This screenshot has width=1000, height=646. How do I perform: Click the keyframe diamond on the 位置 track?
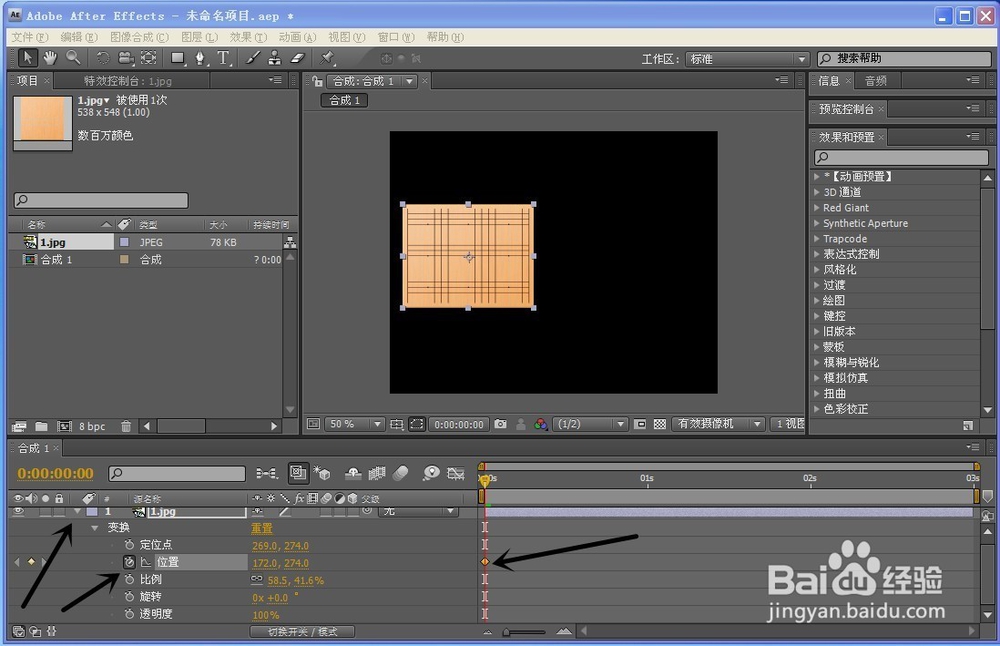485,561
